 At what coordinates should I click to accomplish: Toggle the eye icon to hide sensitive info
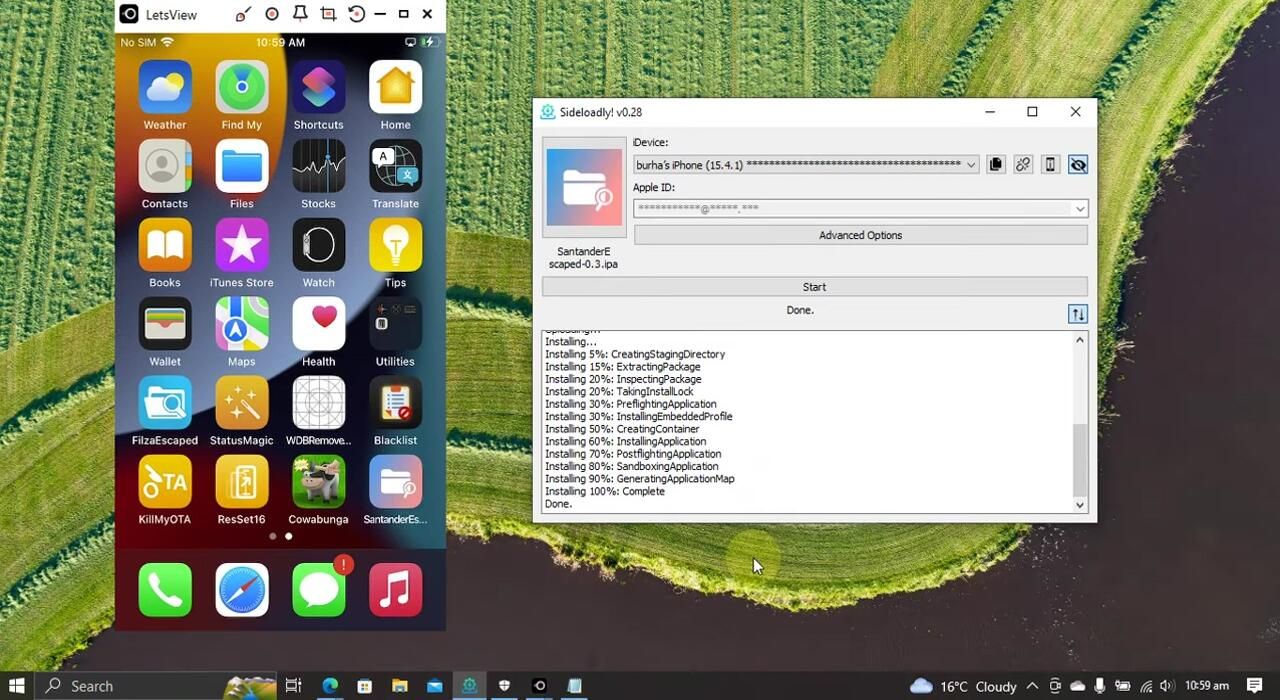pos(1078,164)
